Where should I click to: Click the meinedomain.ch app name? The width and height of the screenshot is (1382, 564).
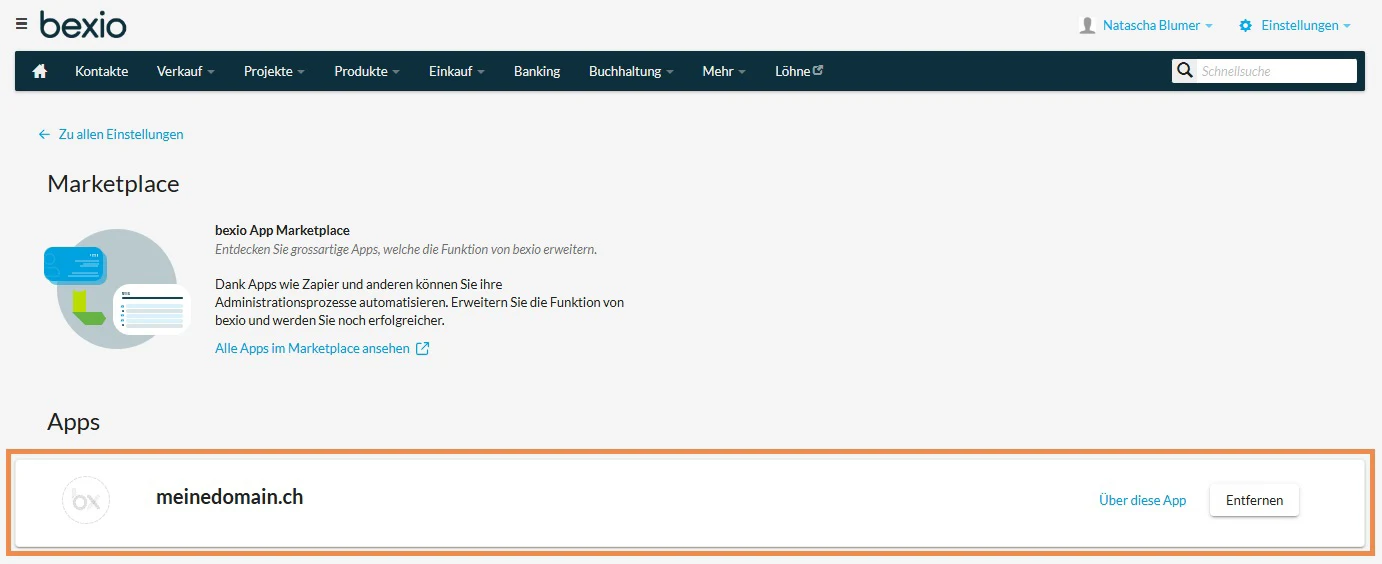[229, 496]
